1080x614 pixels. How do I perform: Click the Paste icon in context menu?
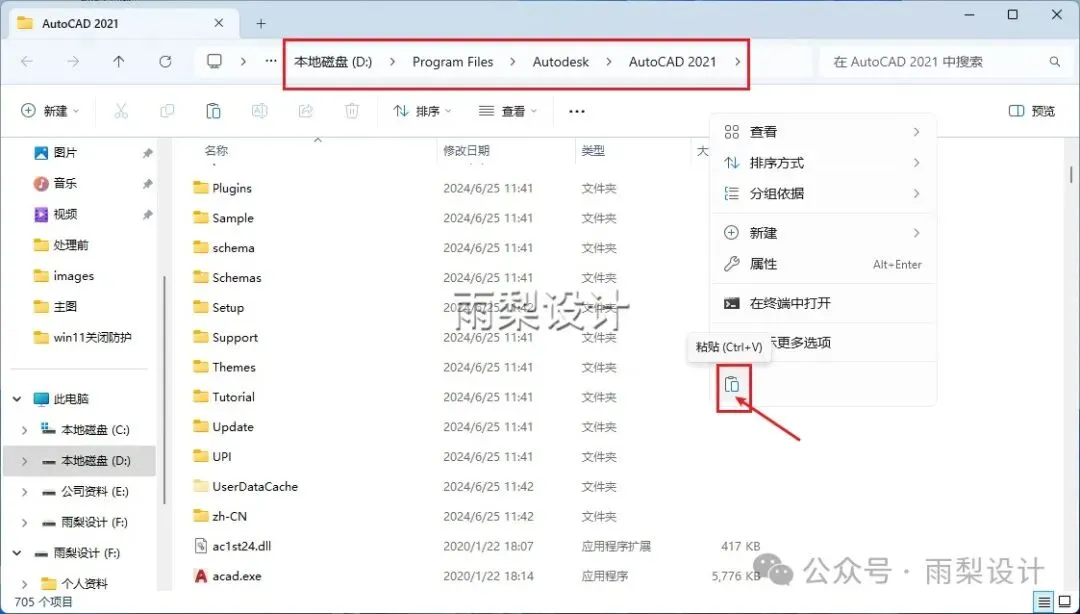(732, 385)
